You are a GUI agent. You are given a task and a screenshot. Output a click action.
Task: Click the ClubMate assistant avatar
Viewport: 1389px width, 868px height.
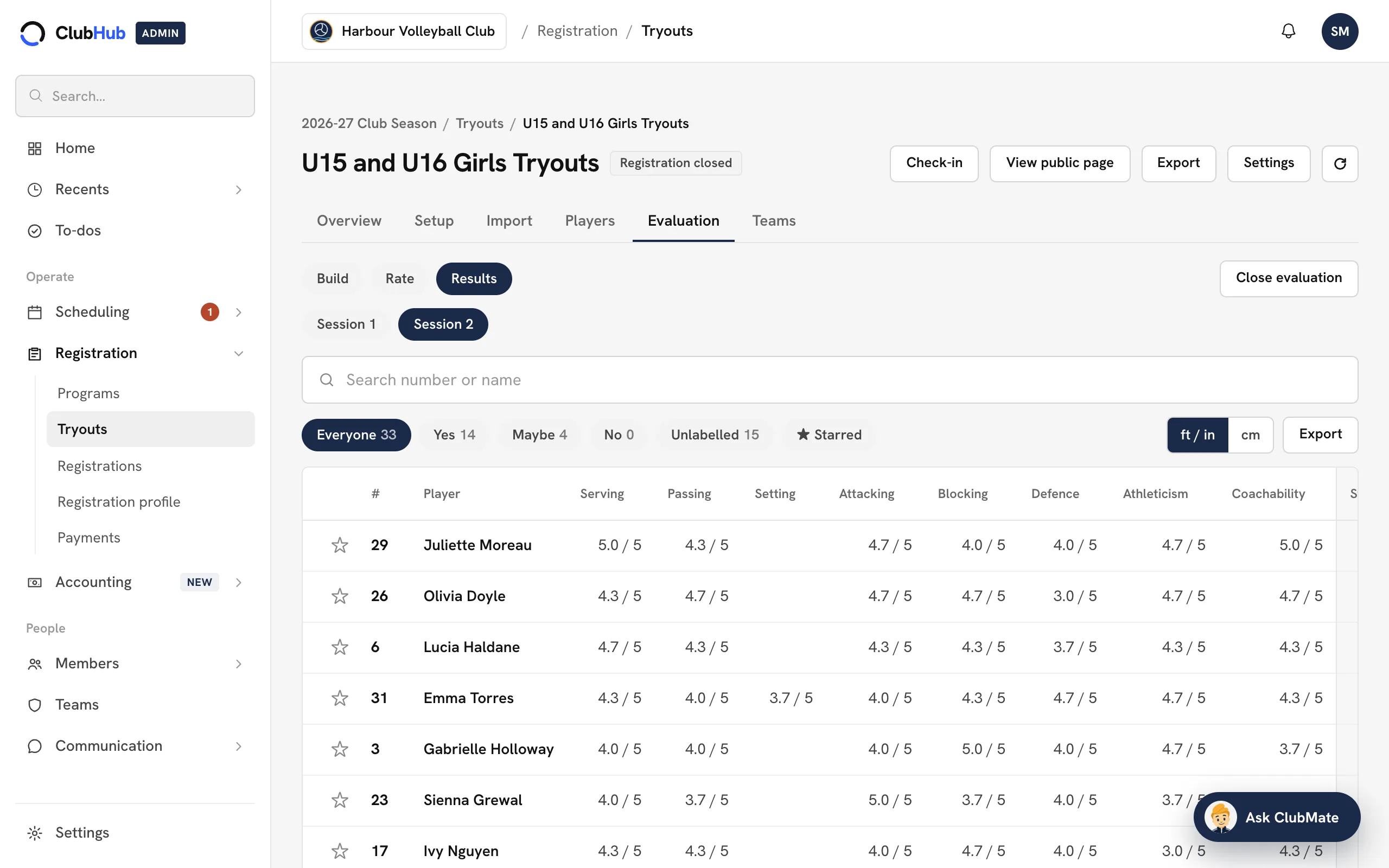click(1220, 817)
